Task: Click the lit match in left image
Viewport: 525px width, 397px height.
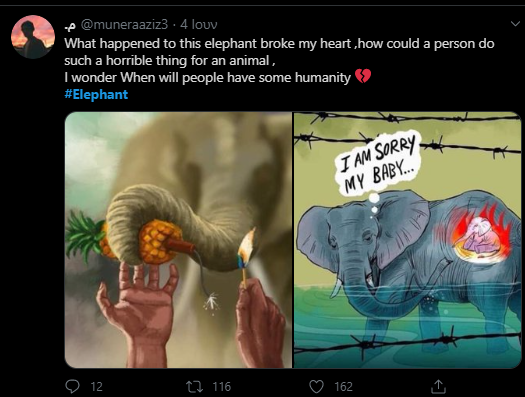Action: 246,258
